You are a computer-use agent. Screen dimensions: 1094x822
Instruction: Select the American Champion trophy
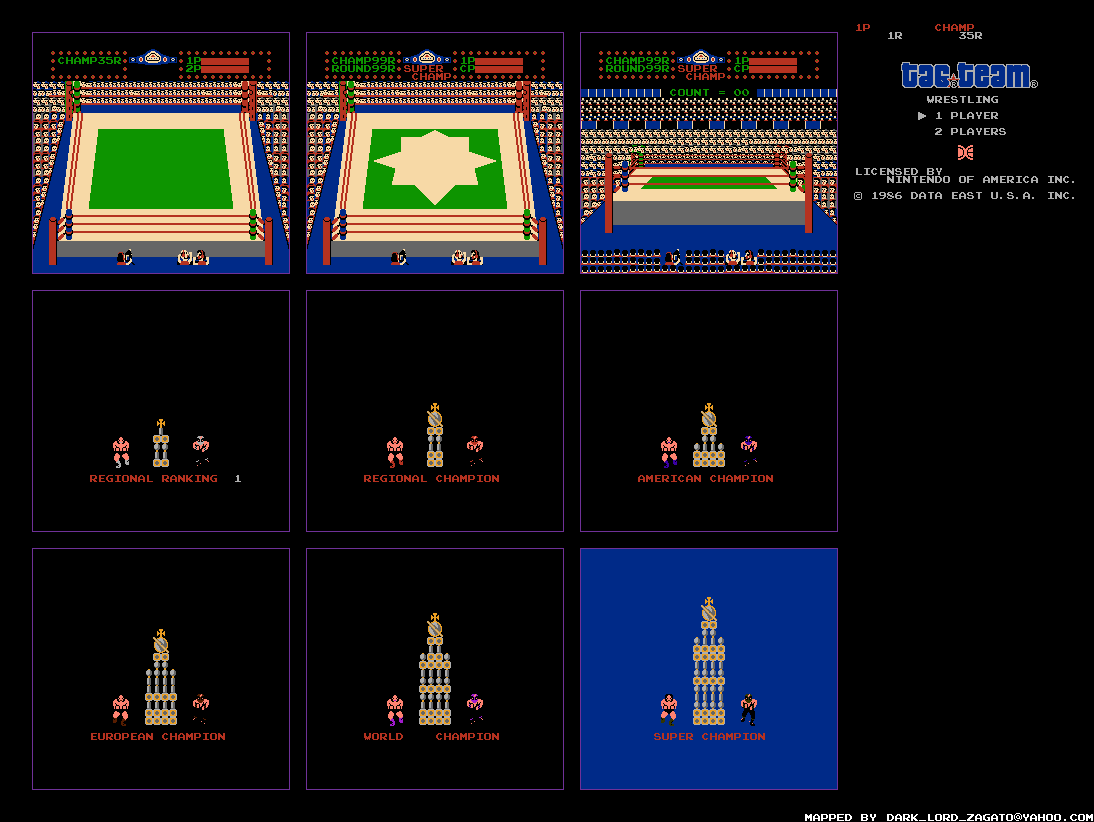[x=709, y=435]
